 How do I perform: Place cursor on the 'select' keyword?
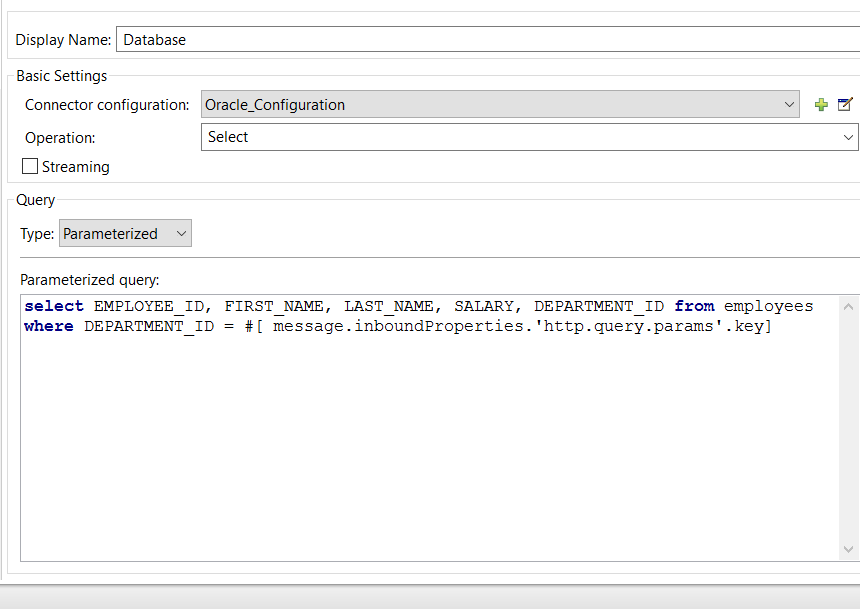click(x=54, y=306)
